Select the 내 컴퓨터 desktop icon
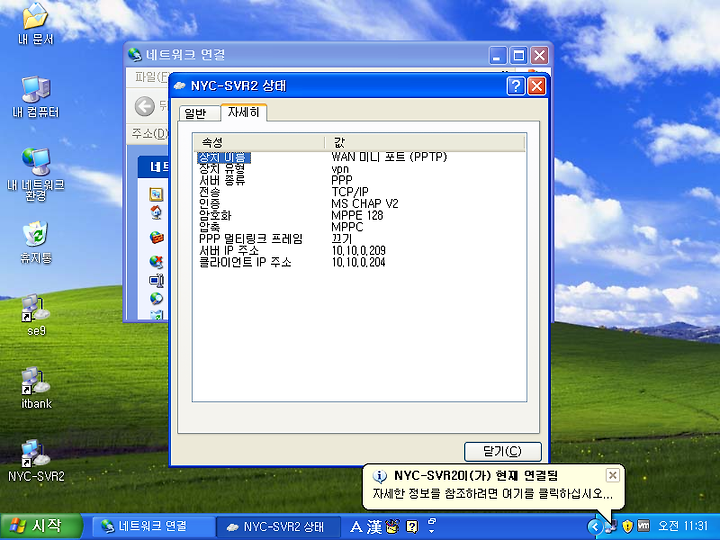Viewport: 720px width, 540px height. click(36, 97)
